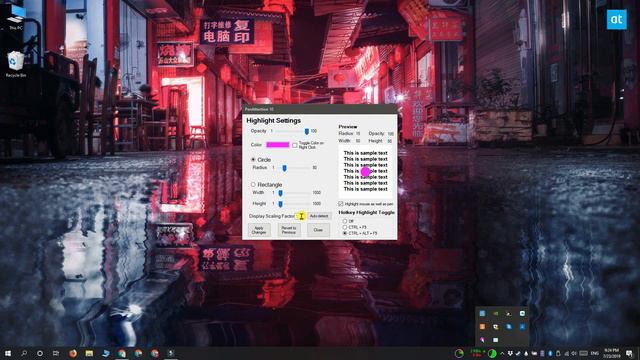Click the pink pen icon in tray overflow
Viewport: 640px width, 360px height.
coord(482,340)
